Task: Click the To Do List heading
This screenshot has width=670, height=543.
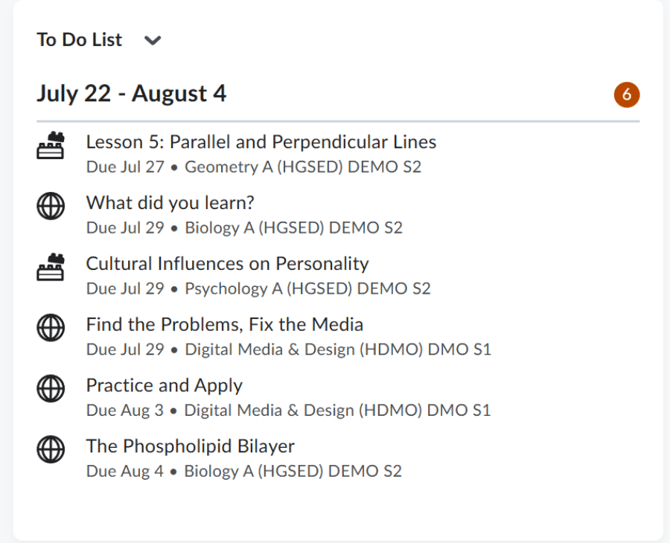Action: pos(79,40)
